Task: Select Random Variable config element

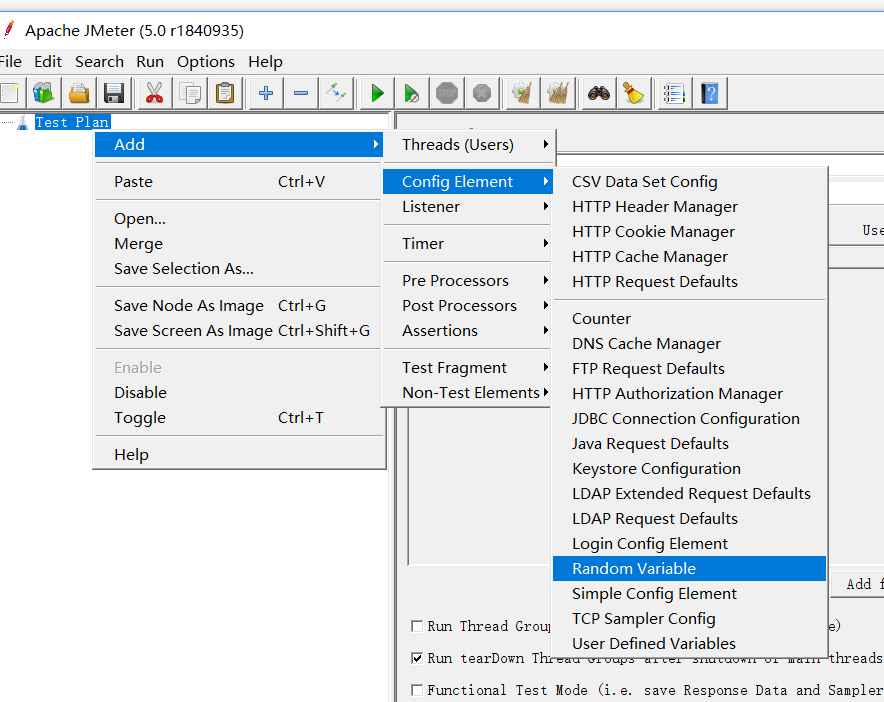Action: [x=689, y=568]
